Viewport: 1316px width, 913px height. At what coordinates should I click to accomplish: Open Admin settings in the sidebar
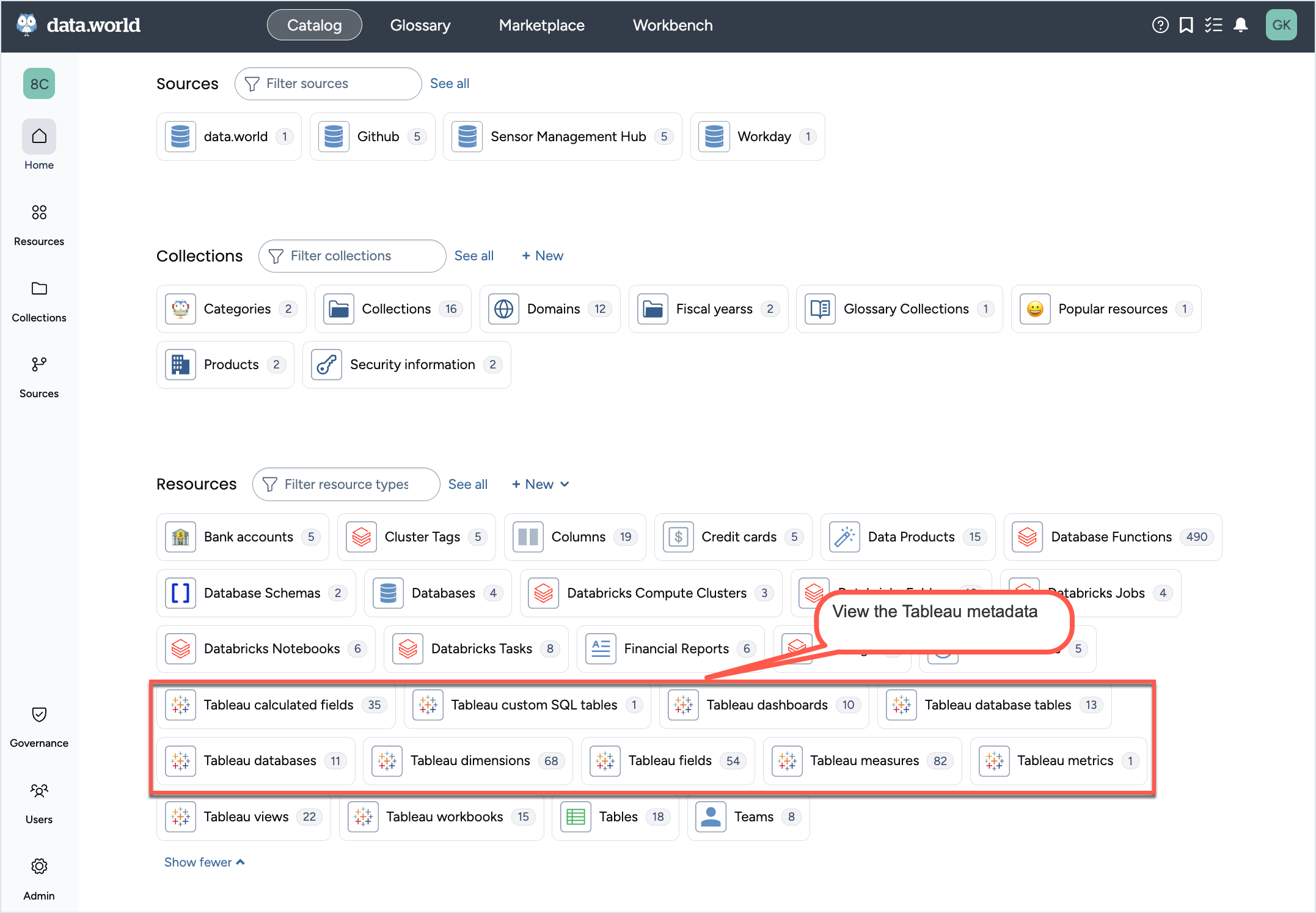(x=38, y=876)
